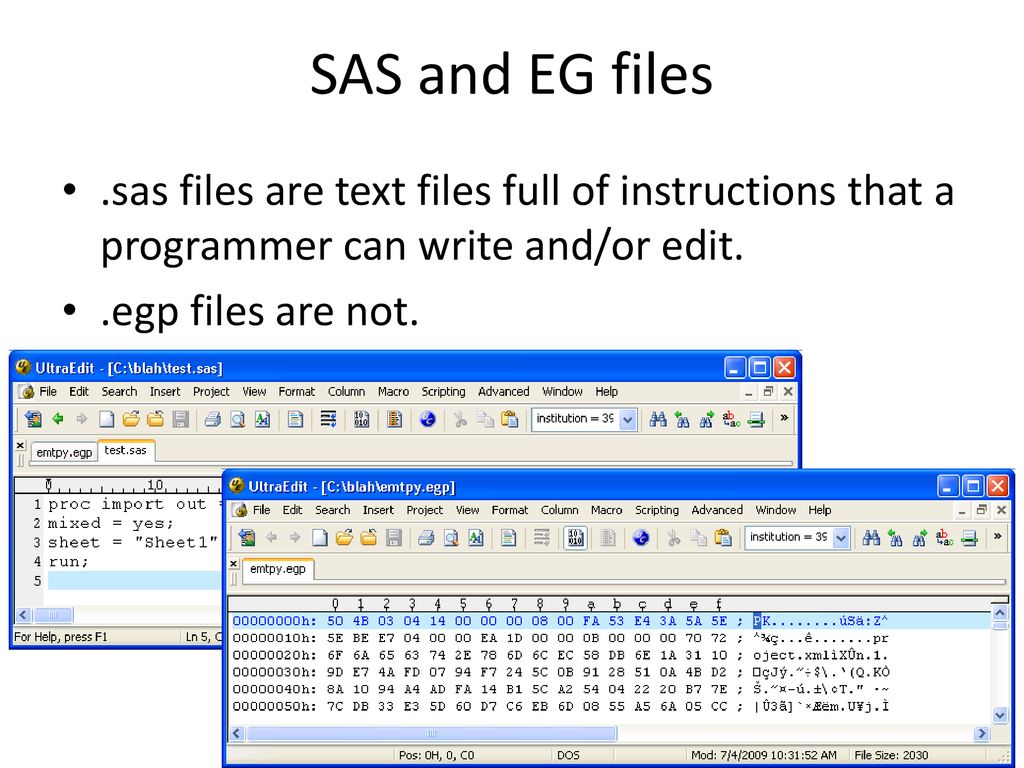The image size is (1024, 768).
Task: Open find-string dropdown in test.sas window
Action: (x=628, y=419)
